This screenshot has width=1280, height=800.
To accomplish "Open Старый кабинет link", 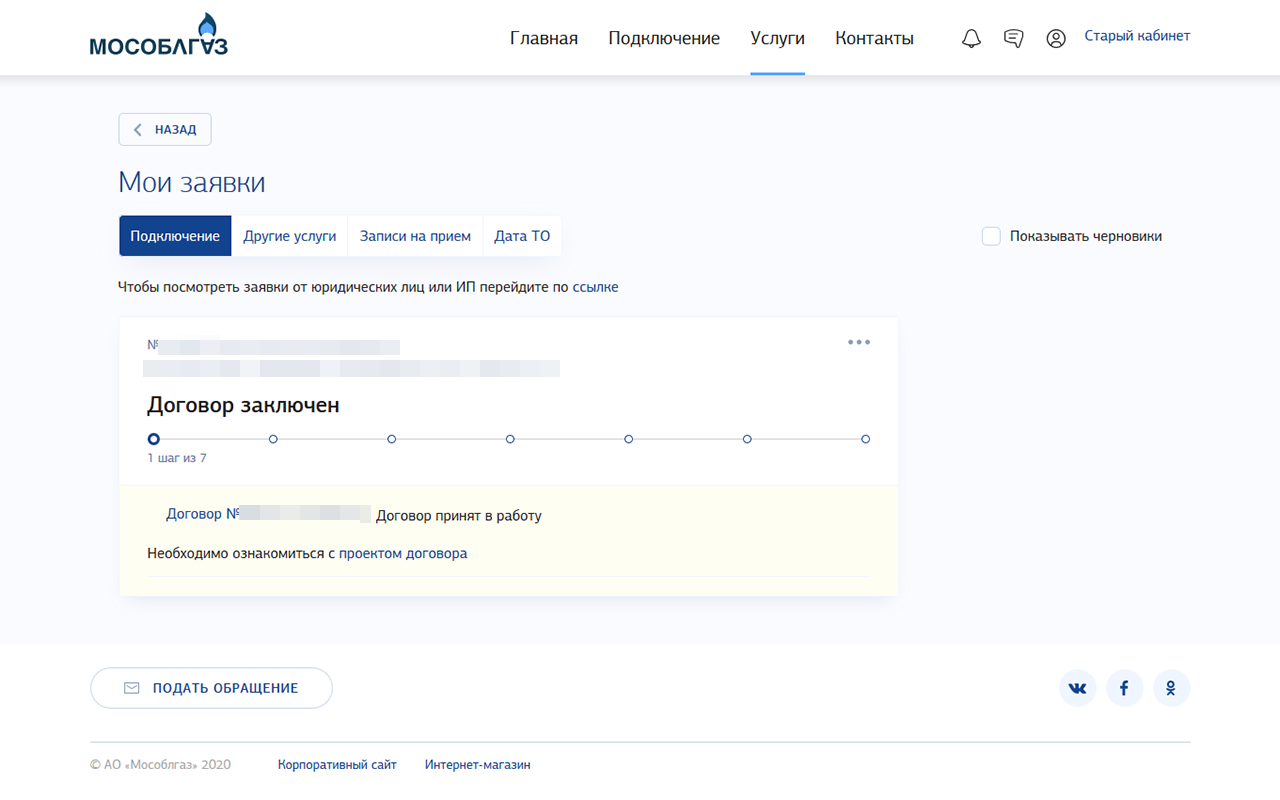I will click(1137, 36).
